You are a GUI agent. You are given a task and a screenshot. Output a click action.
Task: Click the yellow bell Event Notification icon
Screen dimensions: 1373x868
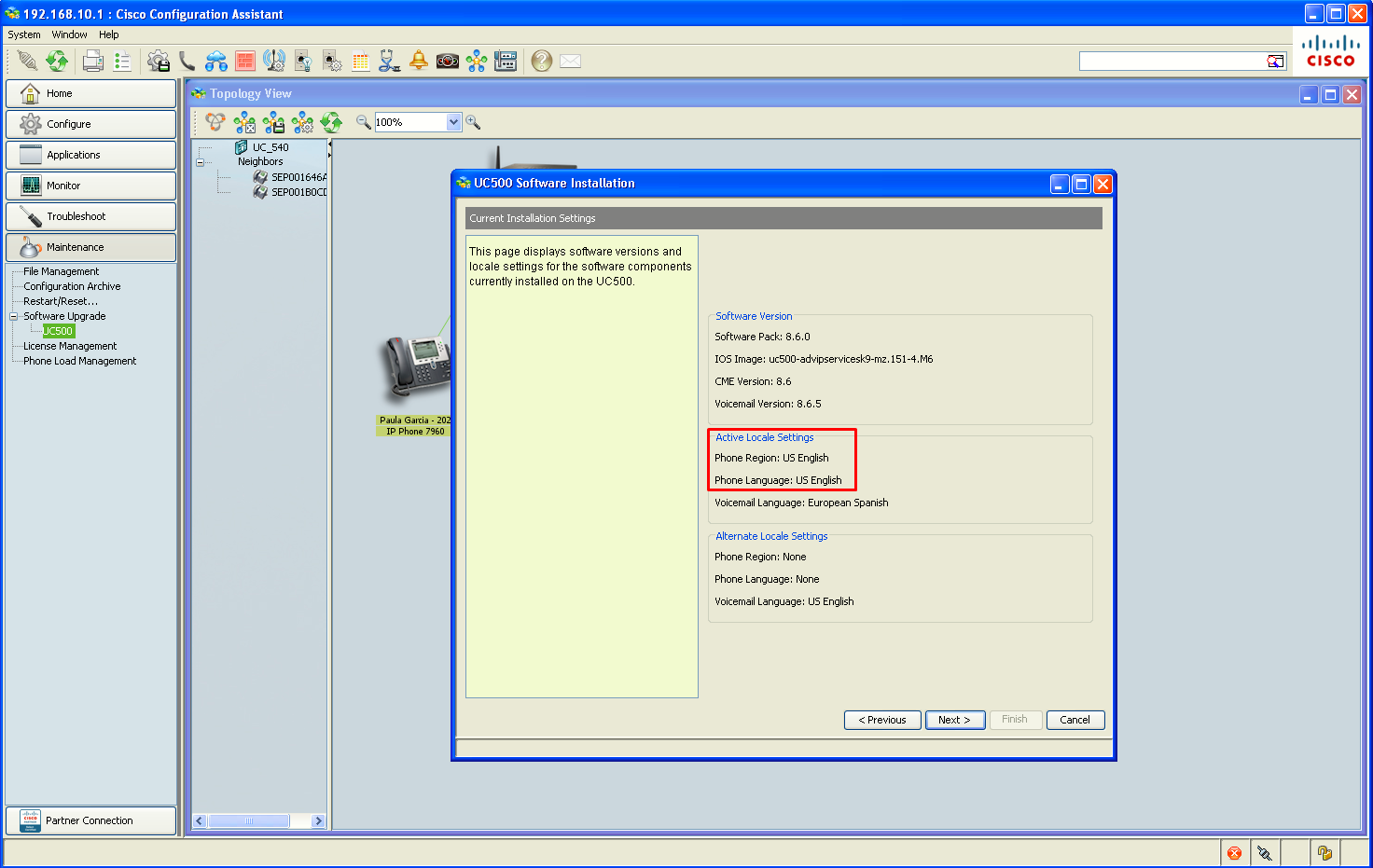coord(419,61)
